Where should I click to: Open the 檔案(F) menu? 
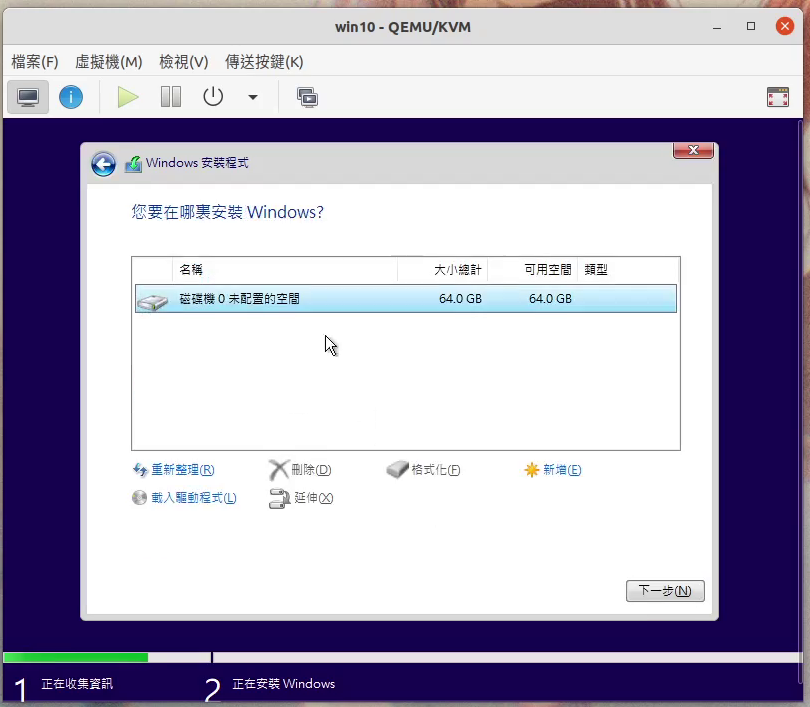click(35, 62)
